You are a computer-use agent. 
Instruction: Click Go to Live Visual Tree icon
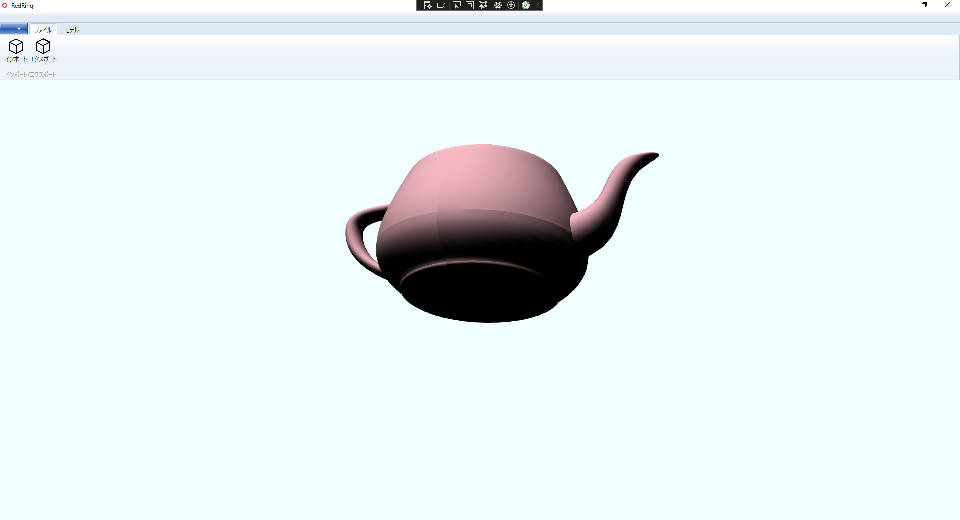click(427, 5)
